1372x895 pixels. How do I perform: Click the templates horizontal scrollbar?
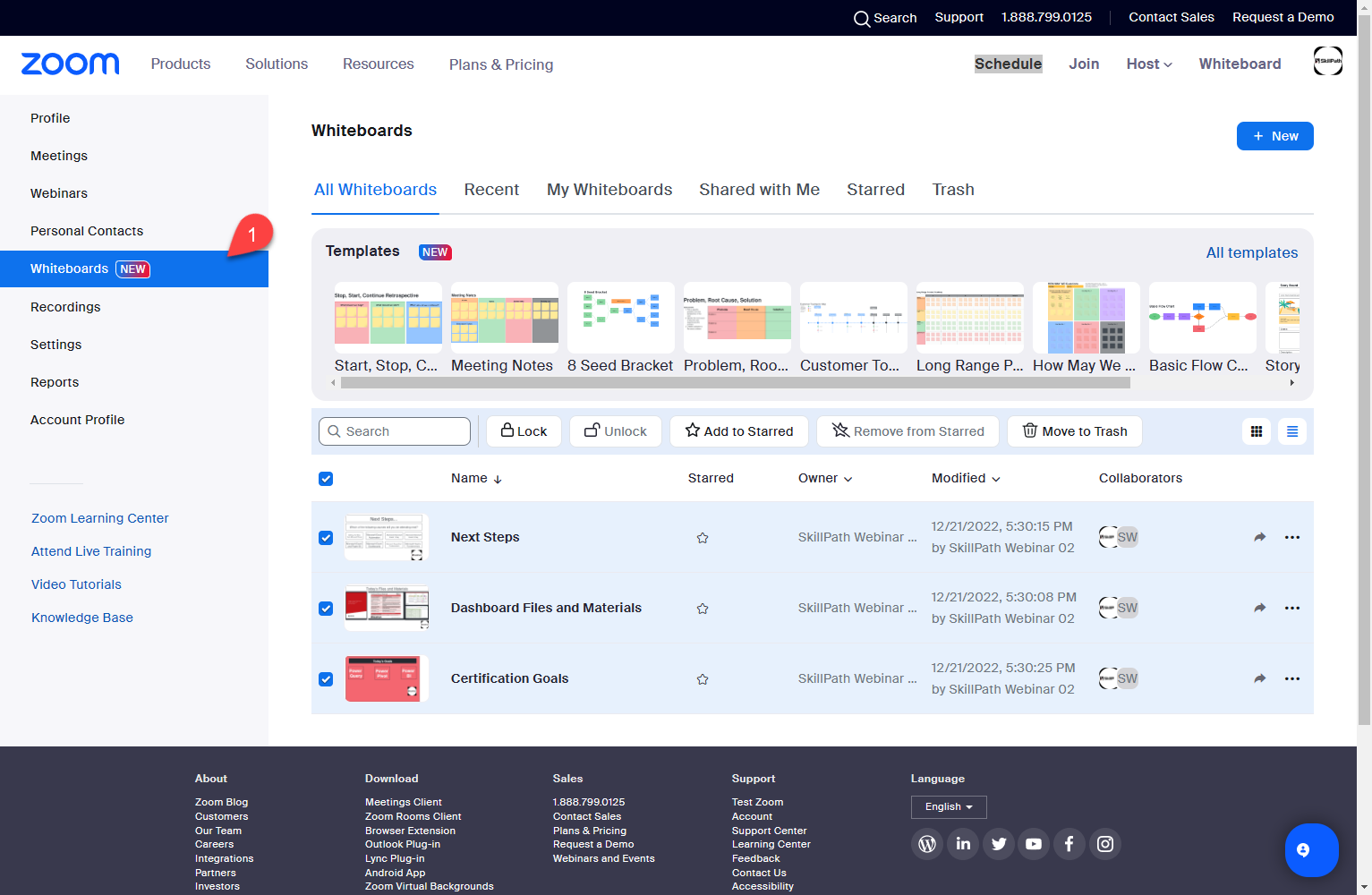(735, 383)
